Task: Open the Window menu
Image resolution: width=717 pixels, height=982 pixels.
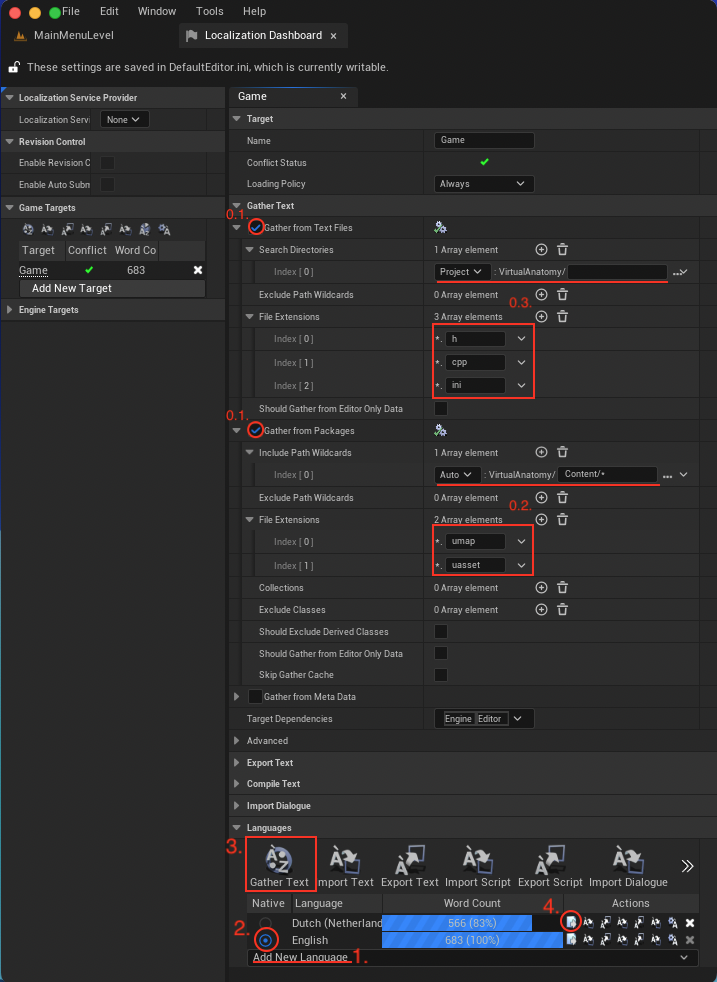Action: [157, 11]
